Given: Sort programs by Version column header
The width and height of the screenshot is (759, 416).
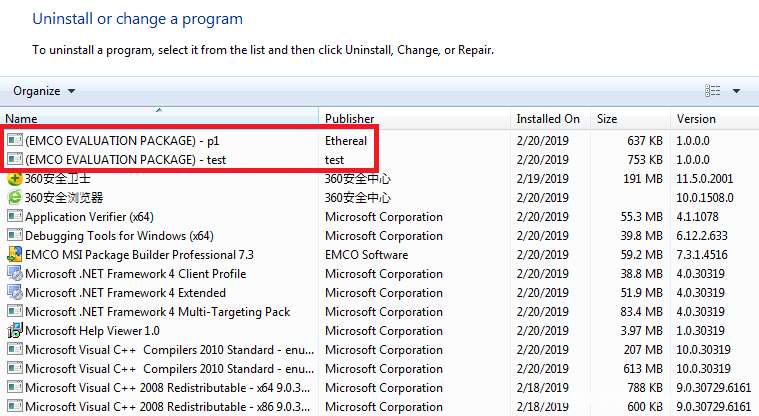Looking at the screenshot, I should tap(715, 119).
